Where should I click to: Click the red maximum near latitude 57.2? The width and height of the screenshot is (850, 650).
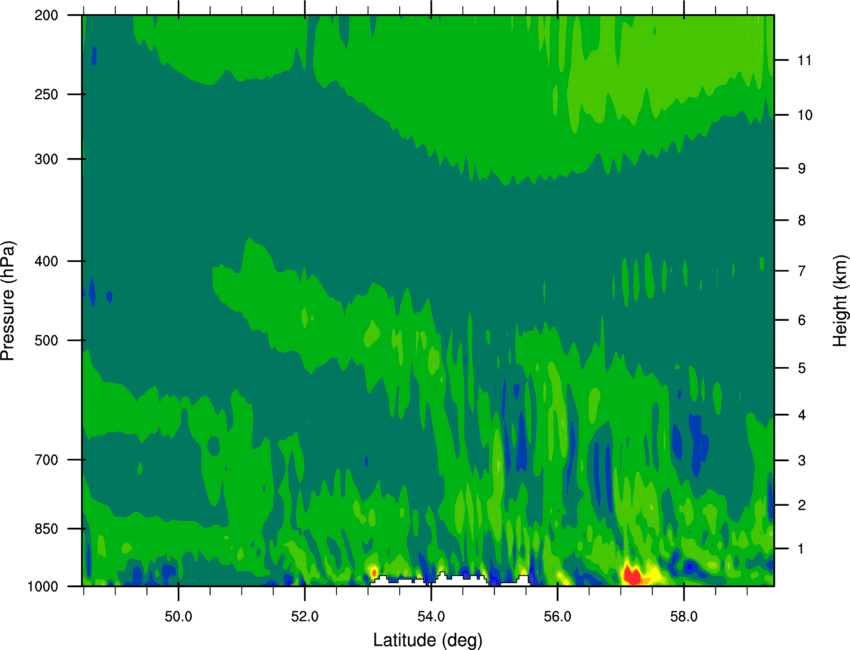(632, 575)
